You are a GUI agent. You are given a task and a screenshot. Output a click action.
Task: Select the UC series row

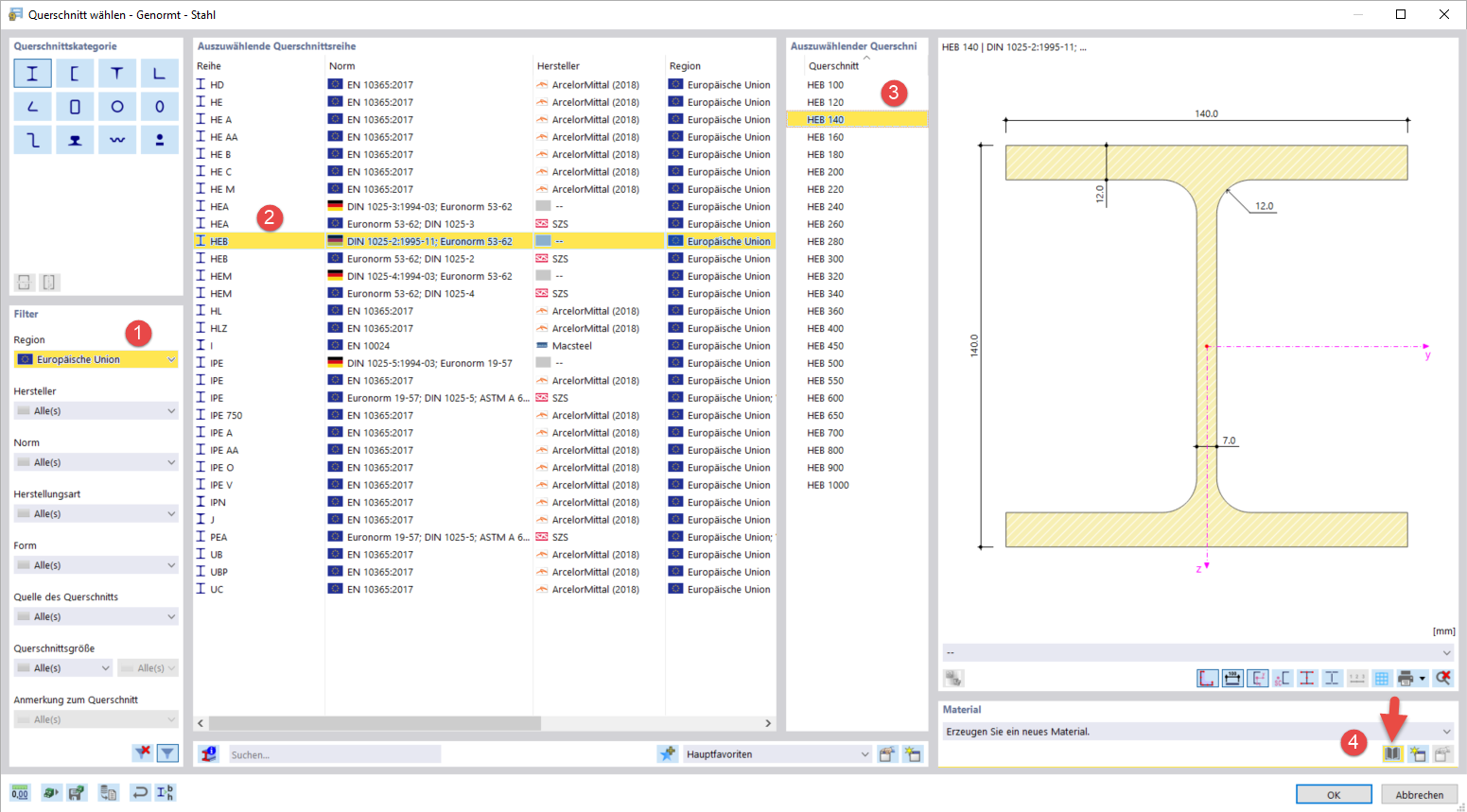484,590
